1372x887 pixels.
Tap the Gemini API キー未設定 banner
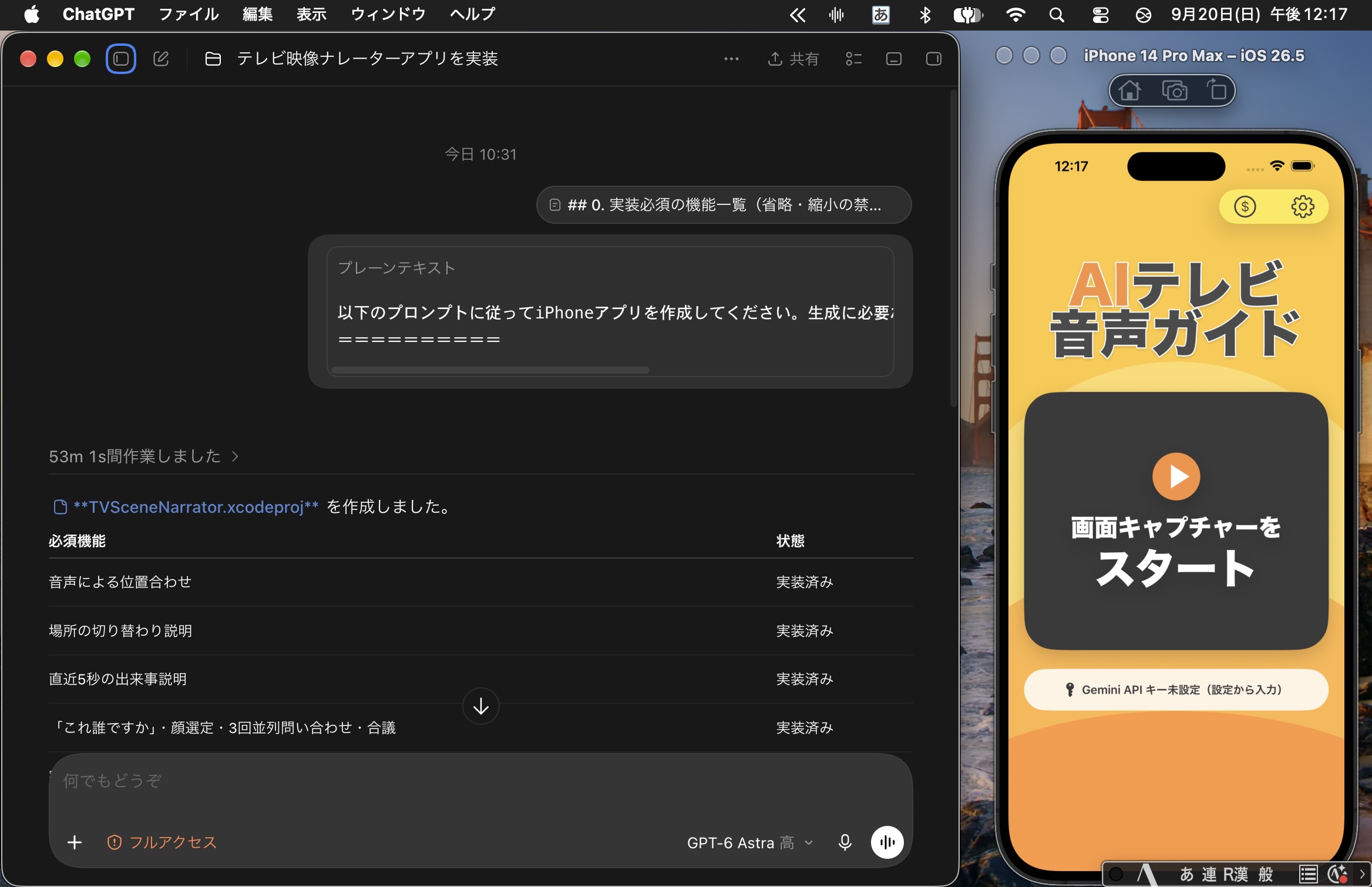pyautogui.click(x=1176, y=690)
